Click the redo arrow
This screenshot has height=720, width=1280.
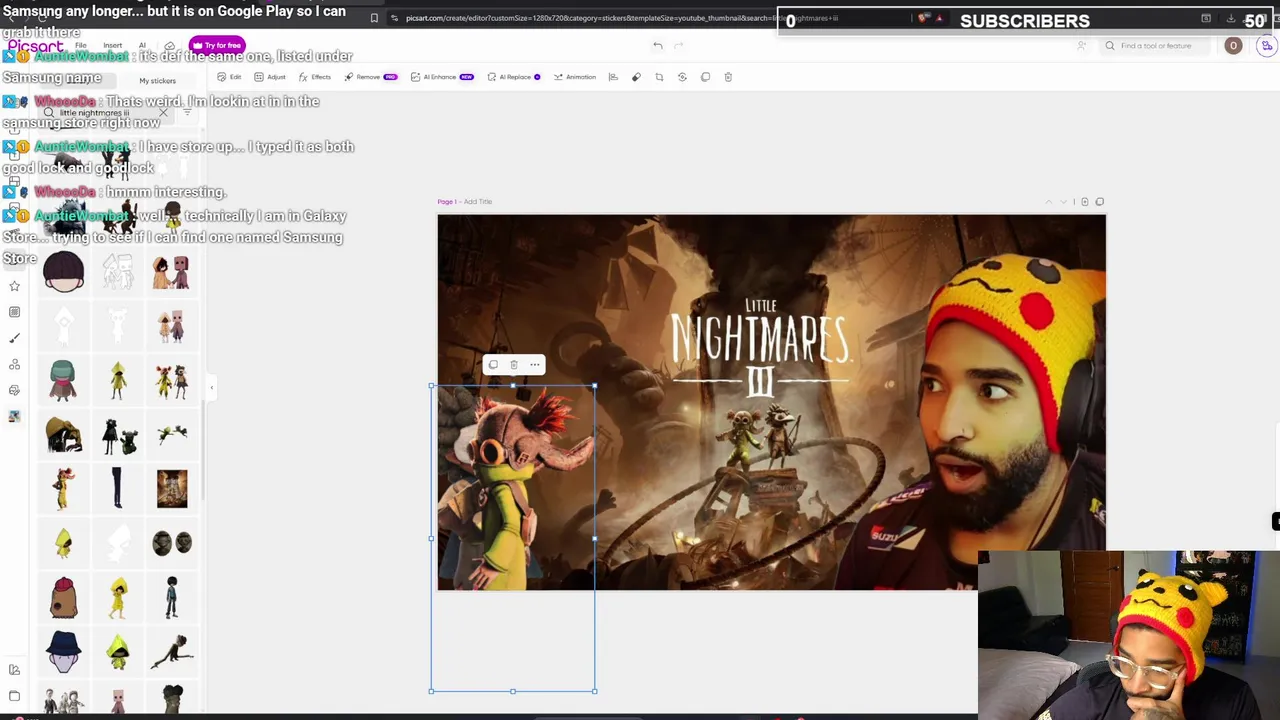pos(678,45)
